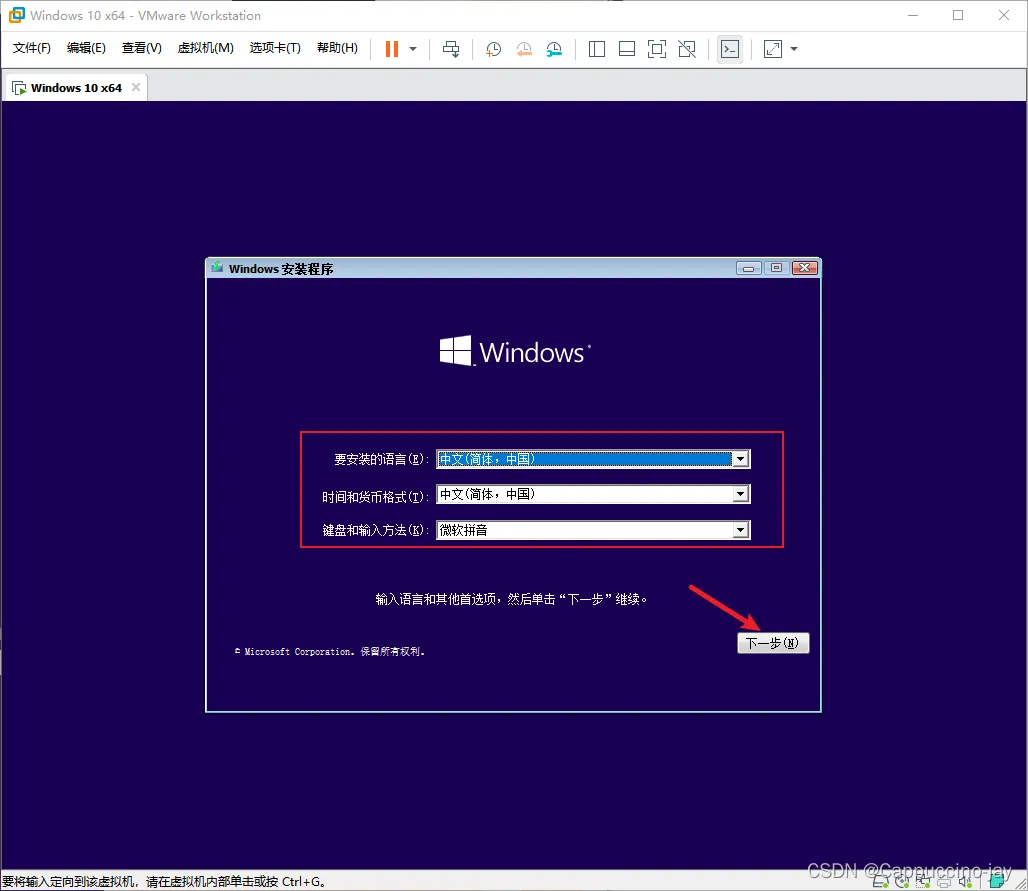Expand the 要安装的语言 dropdown
The width and height of the screenshot is (1028, 891).
tap(741, 459)
